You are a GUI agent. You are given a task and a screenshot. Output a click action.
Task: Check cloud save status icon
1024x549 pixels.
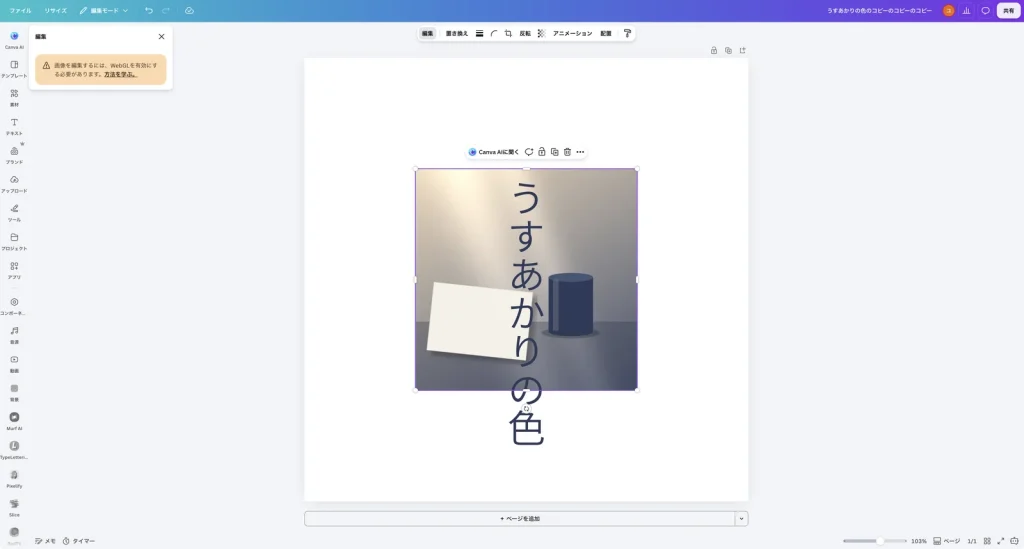[x=189, y=10]
